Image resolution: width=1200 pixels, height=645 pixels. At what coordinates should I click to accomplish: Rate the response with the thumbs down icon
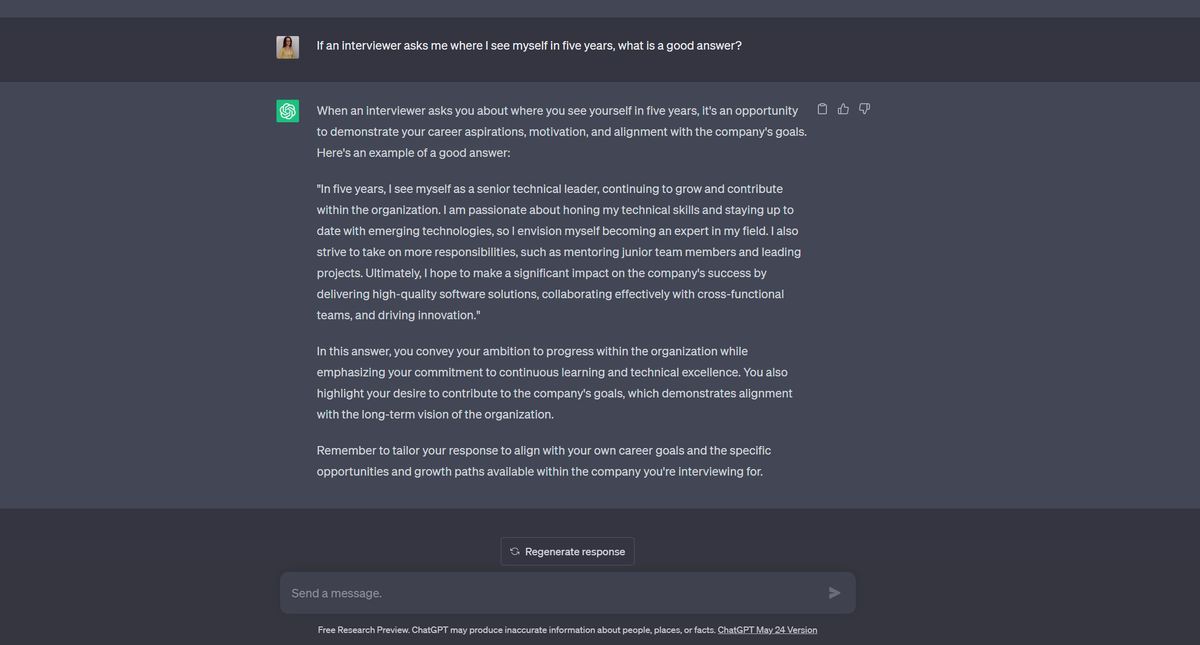point(864,108)
